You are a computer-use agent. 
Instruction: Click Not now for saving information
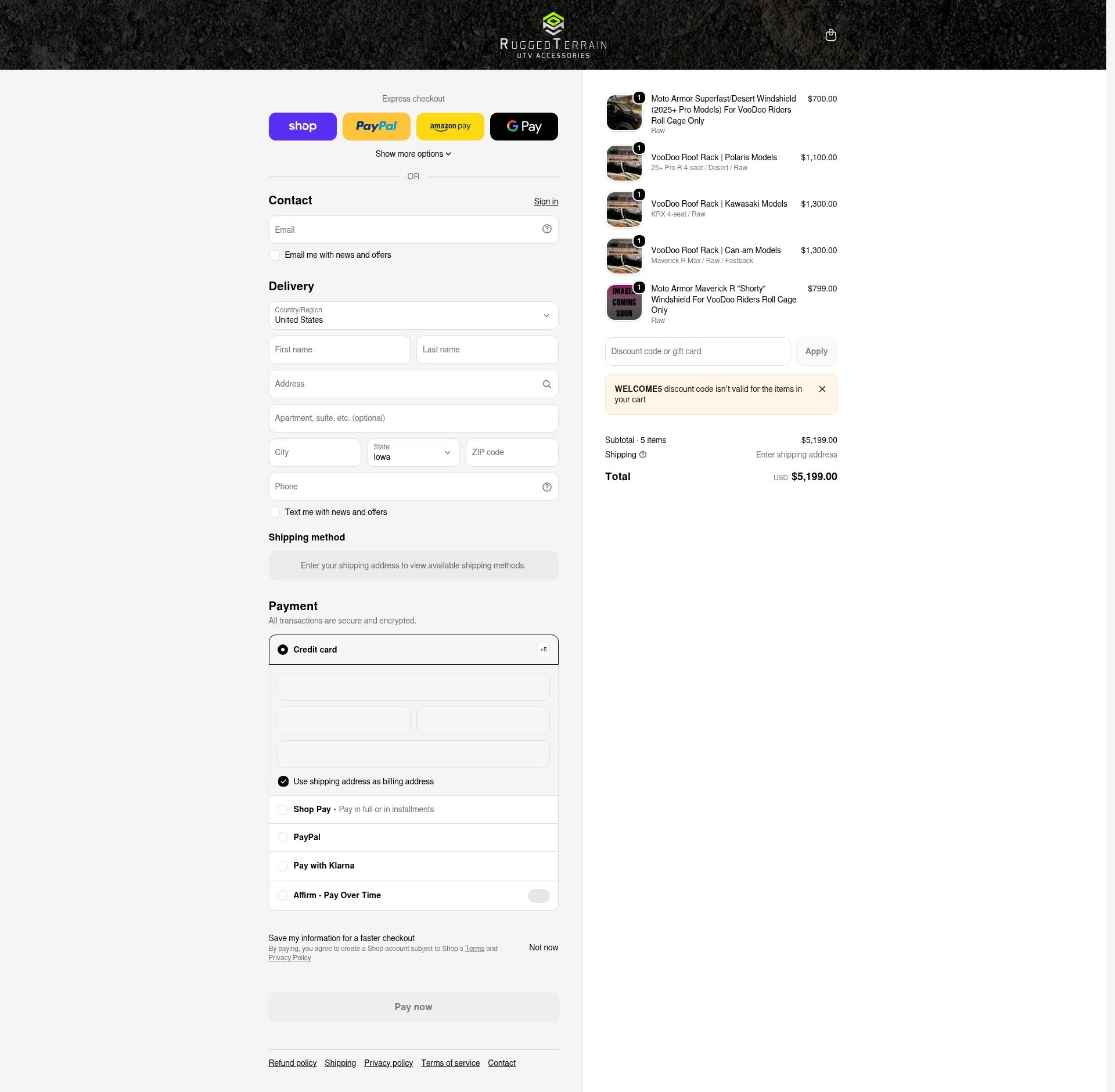pos(544,947)
